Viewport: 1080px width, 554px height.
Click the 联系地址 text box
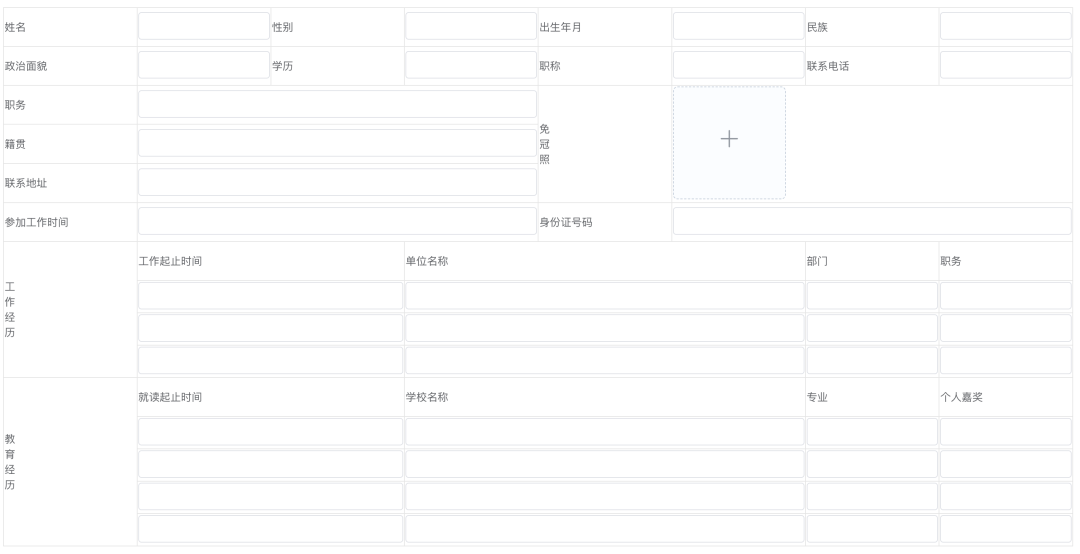point(337,182)
